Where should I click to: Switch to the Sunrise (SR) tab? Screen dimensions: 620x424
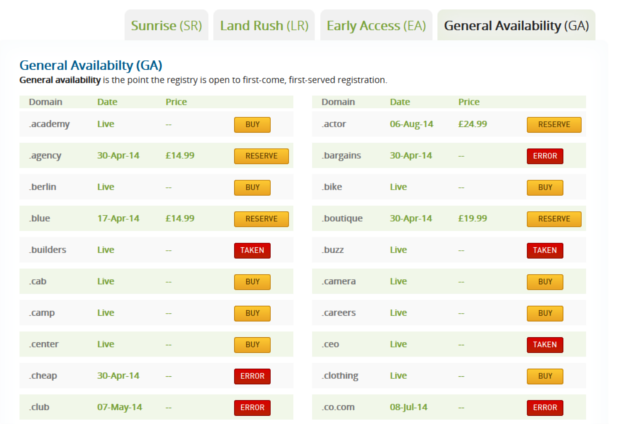click(x=166, y=25)
